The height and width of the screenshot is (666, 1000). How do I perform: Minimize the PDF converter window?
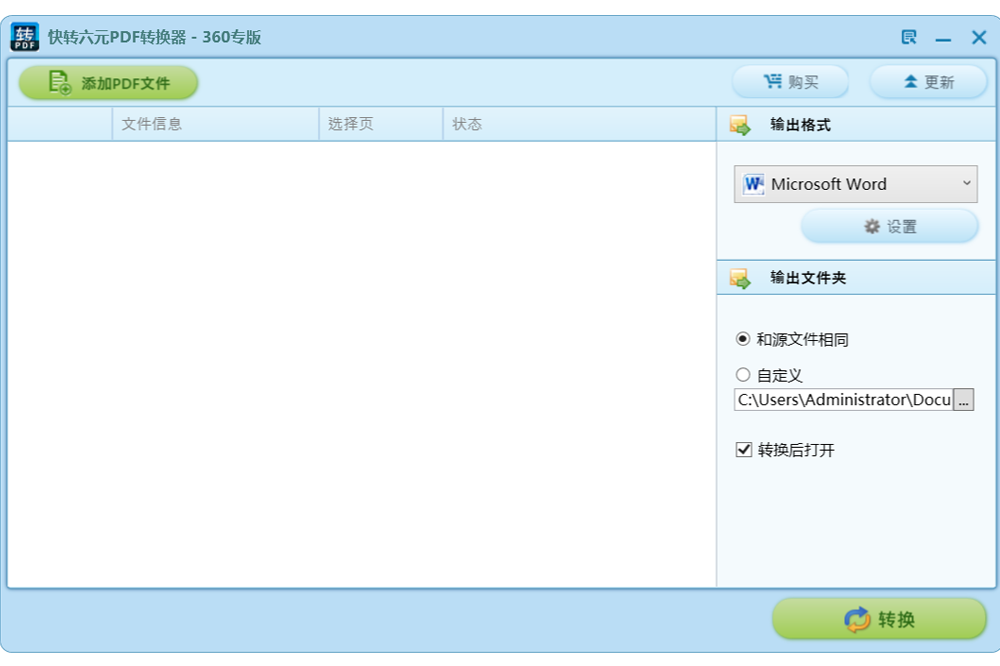(943, 38)
